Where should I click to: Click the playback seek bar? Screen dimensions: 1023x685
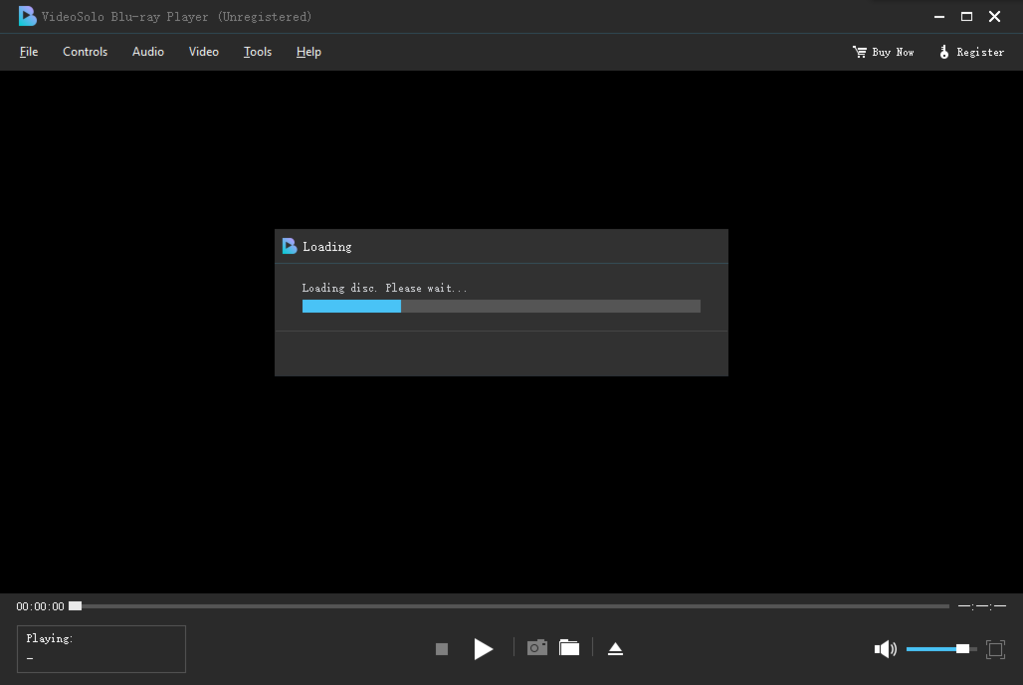(x=509, y=606)
